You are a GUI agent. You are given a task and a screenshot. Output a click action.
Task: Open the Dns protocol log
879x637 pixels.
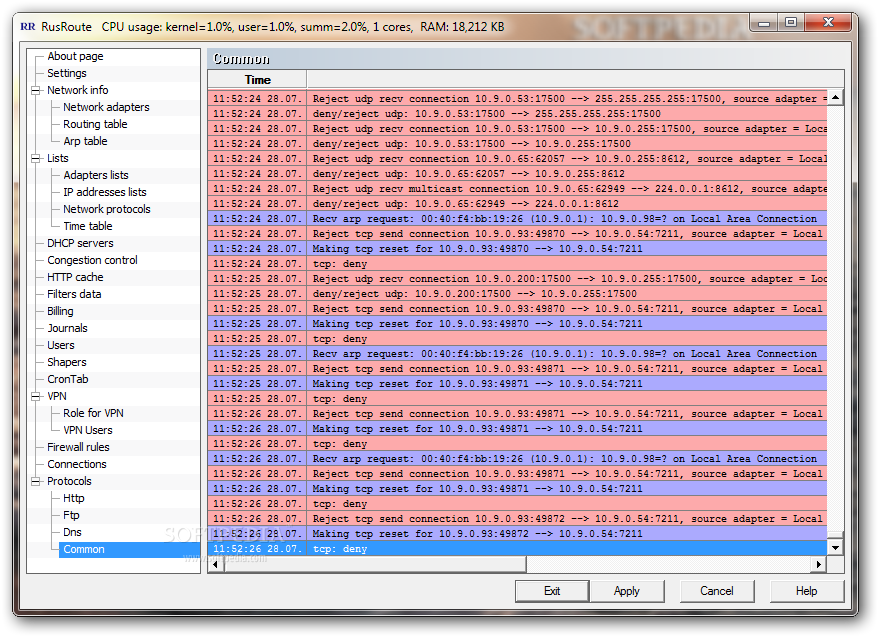72,533
